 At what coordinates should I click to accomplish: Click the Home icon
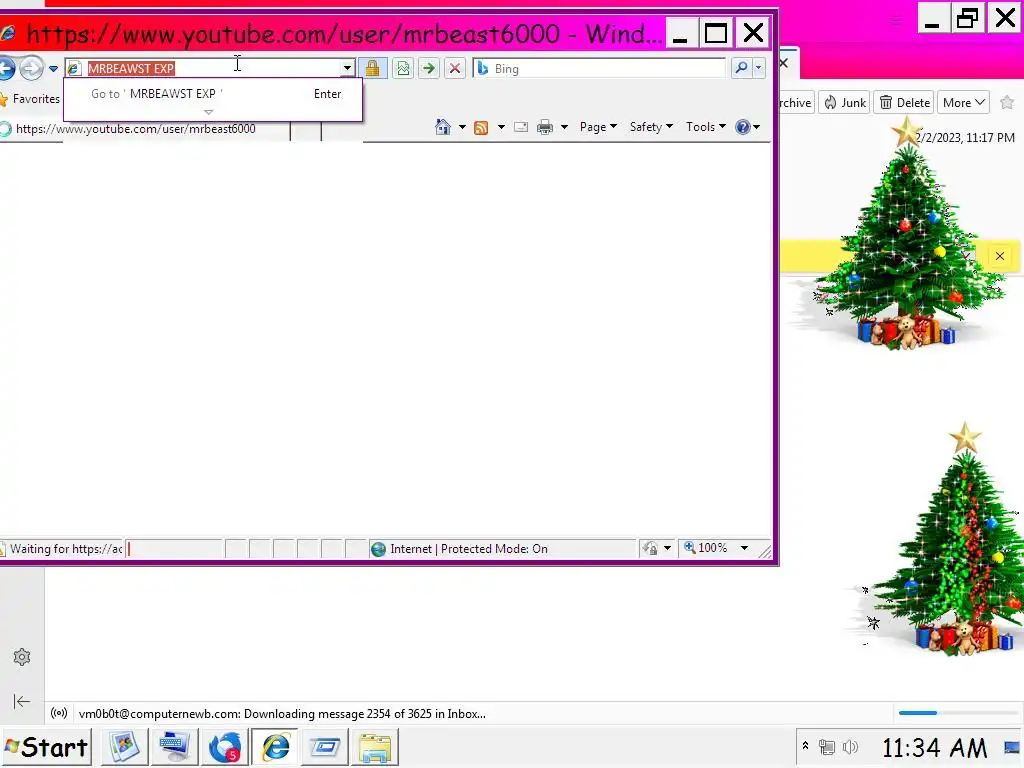(x=443, y=127)
